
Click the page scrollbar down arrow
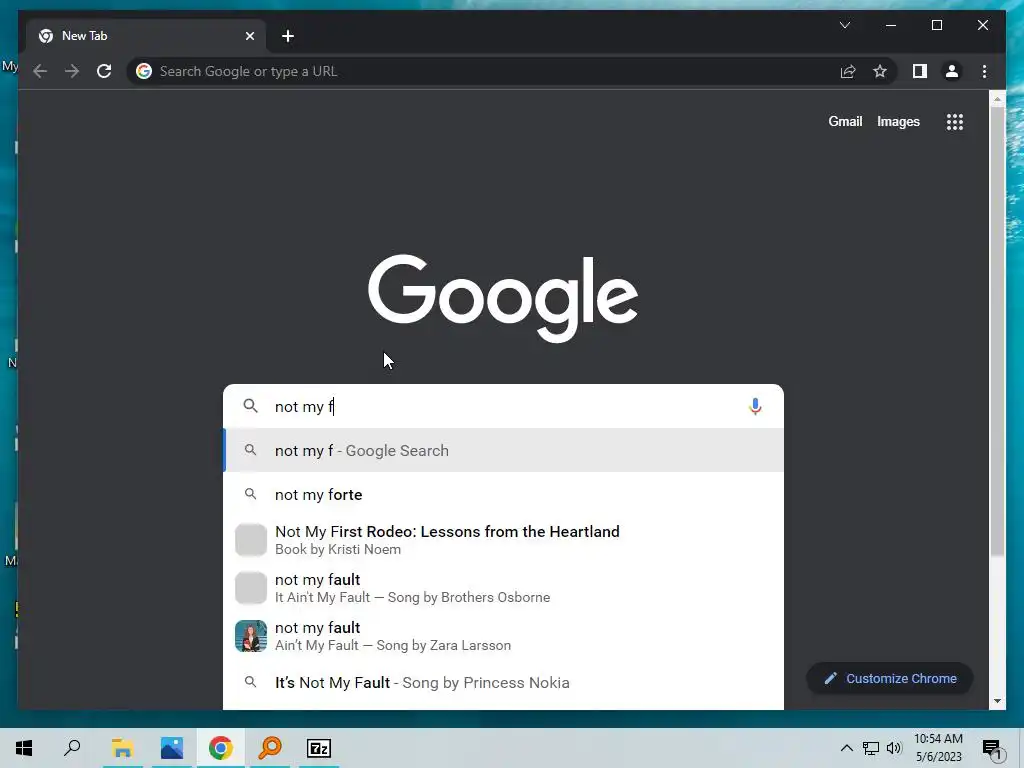pyautogui.click(x=997, y=701)
